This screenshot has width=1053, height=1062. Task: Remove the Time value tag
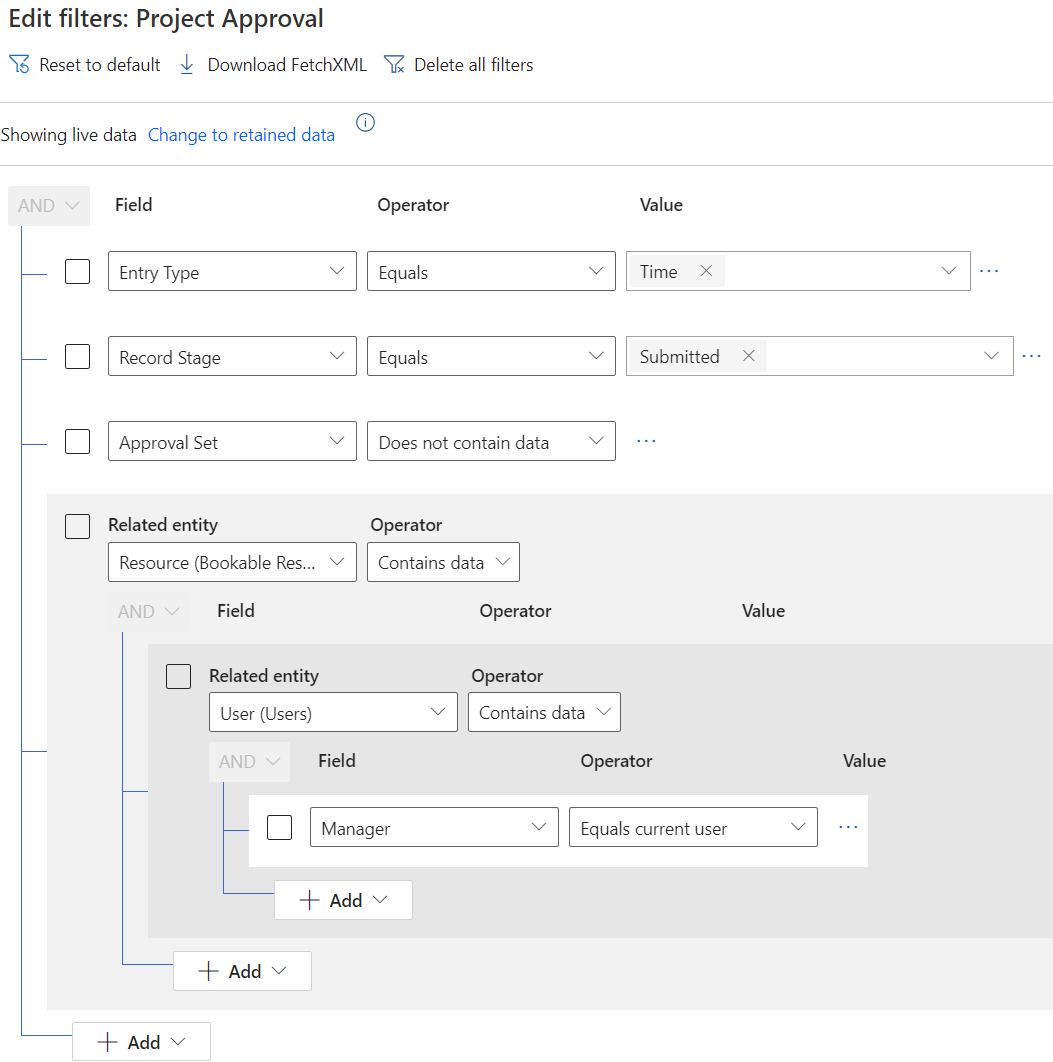tap(706, 271)
